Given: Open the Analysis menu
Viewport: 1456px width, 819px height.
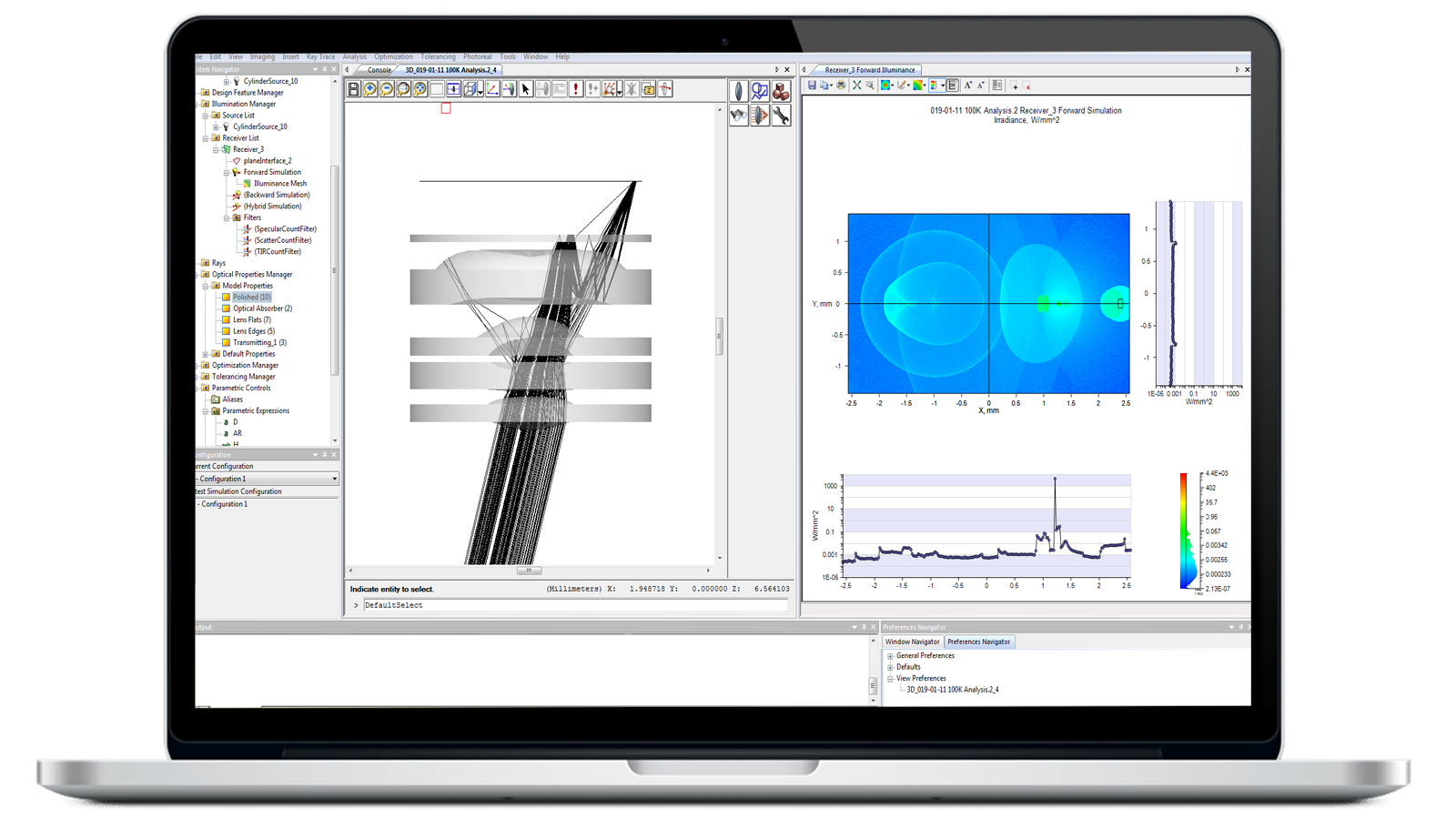Looking at the screenshot, I should pos(354,56).
